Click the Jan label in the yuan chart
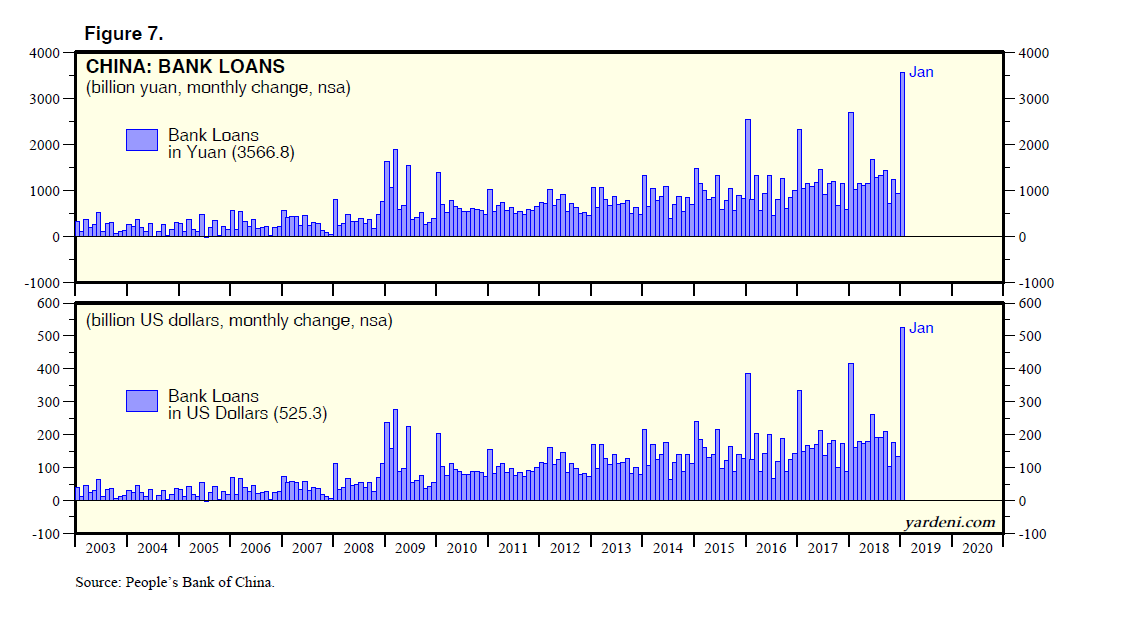 pos(921,72)
